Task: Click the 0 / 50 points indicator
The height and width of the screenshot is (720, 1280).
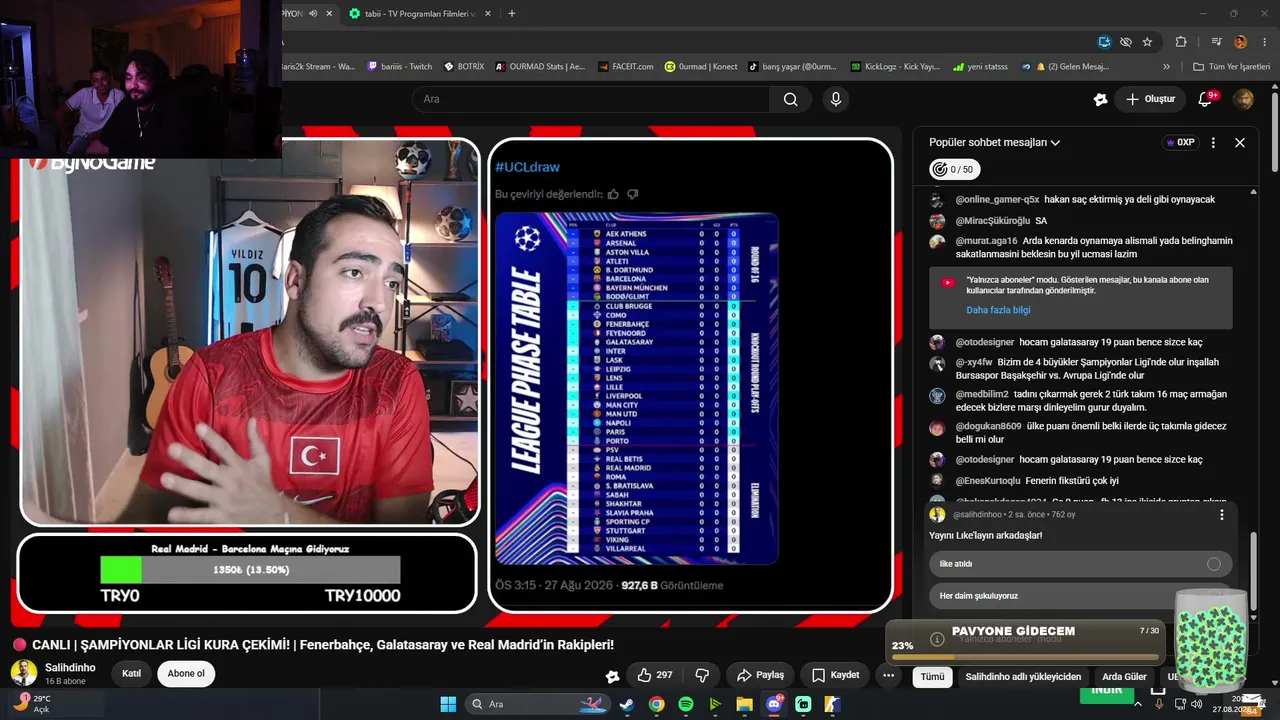Action: 954,169
